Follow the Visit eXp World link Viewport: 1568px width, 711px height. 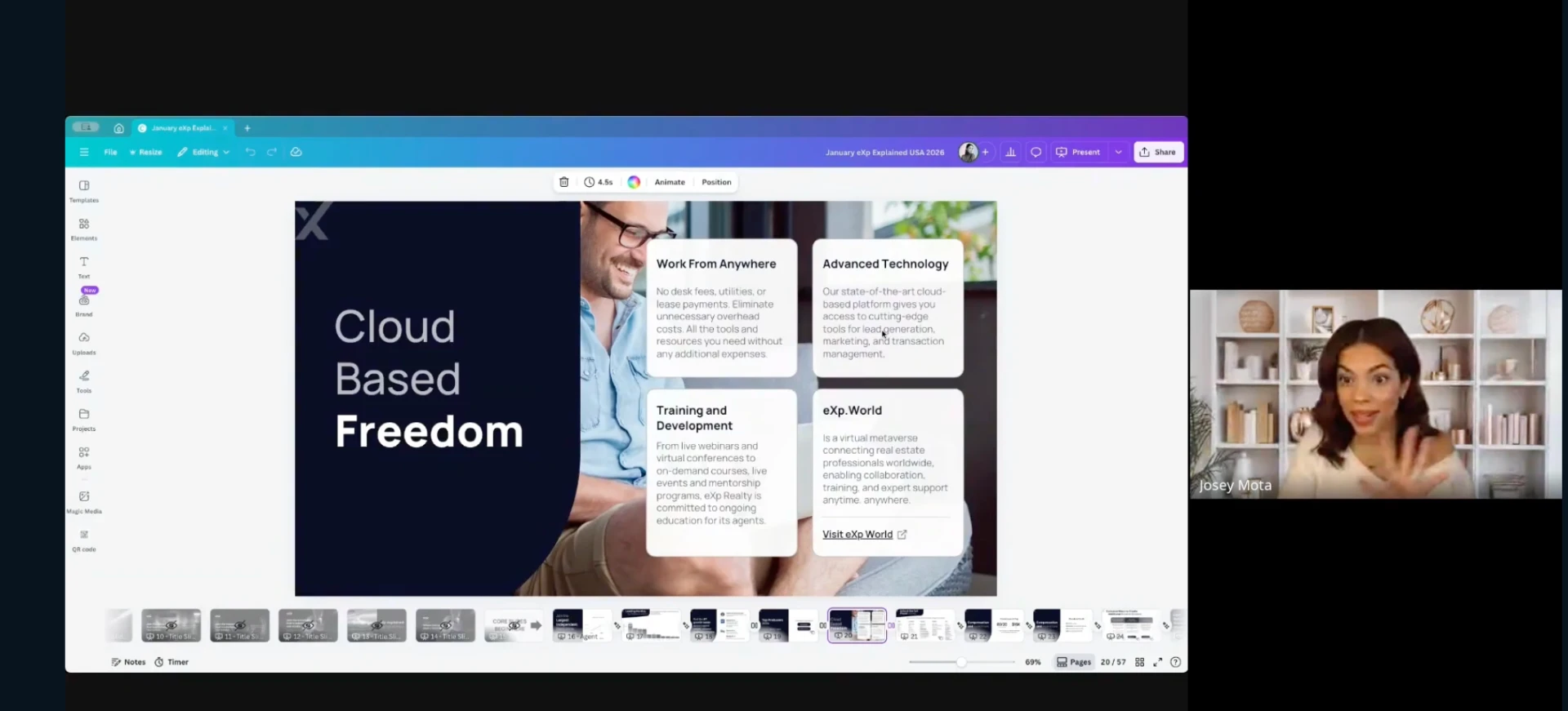pos(864,535)
